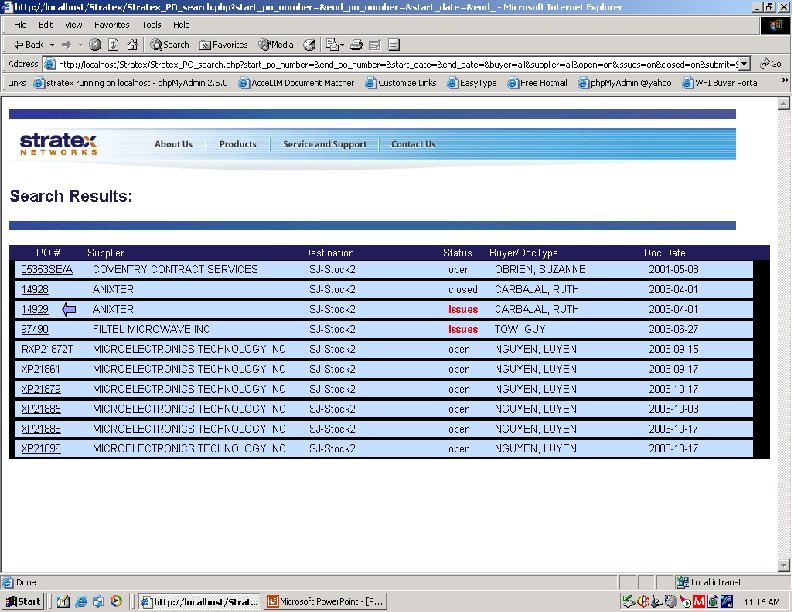The image size is (792, 612).
Task: Open the Contact Us nav item
Action: point(413,144)
